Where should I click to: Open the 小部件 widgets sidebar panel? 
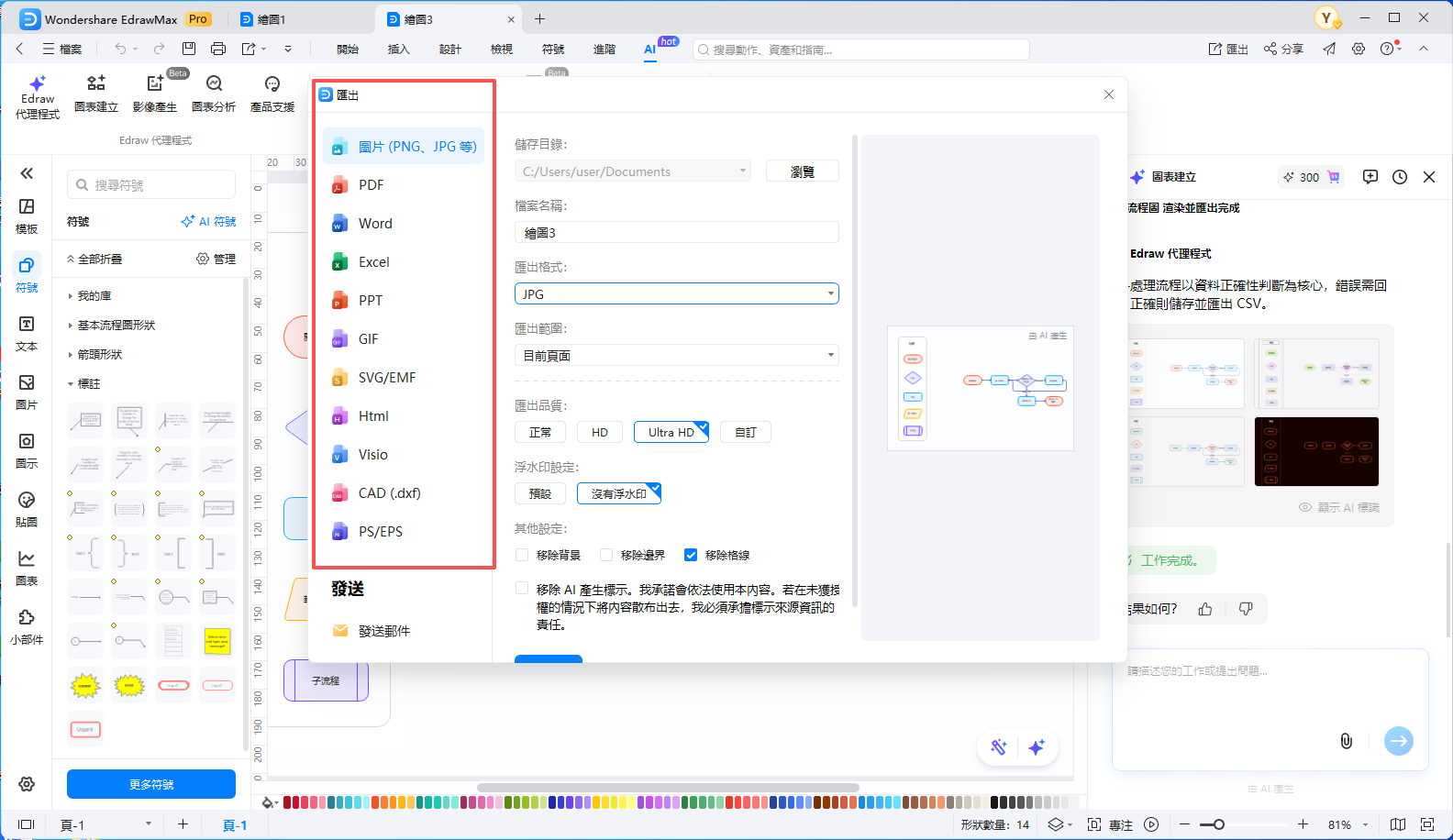pyautogui.click(x=27, y=627)
